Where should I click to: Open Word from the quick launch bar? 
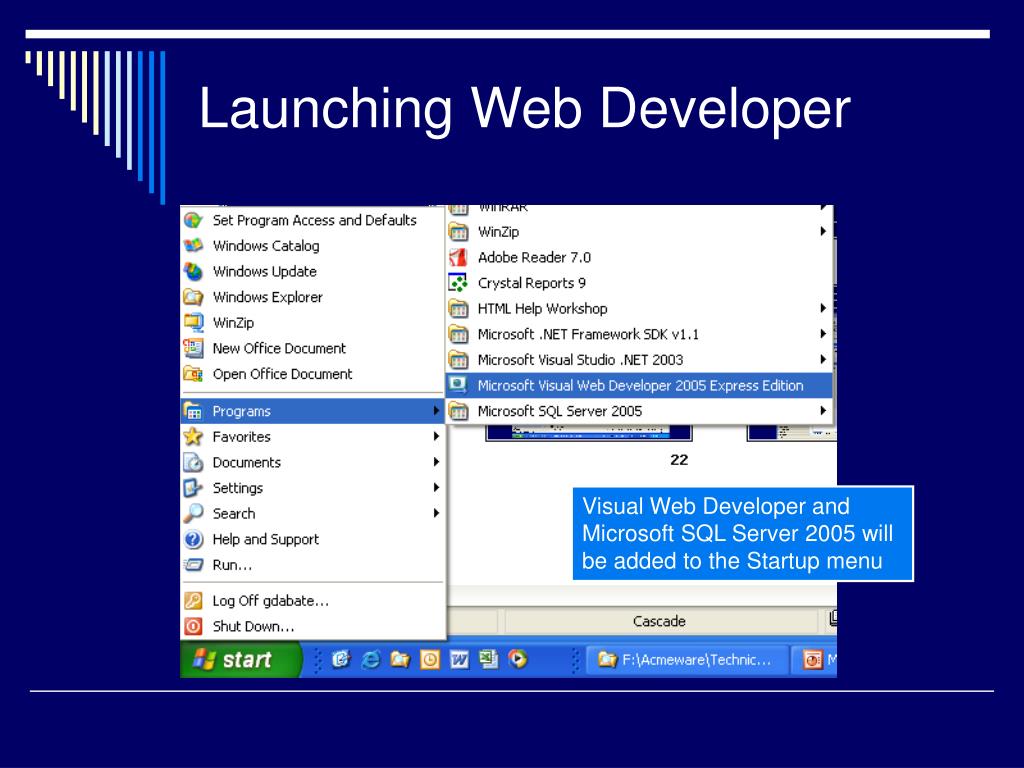pyautogui.click(x=459, y=660)
